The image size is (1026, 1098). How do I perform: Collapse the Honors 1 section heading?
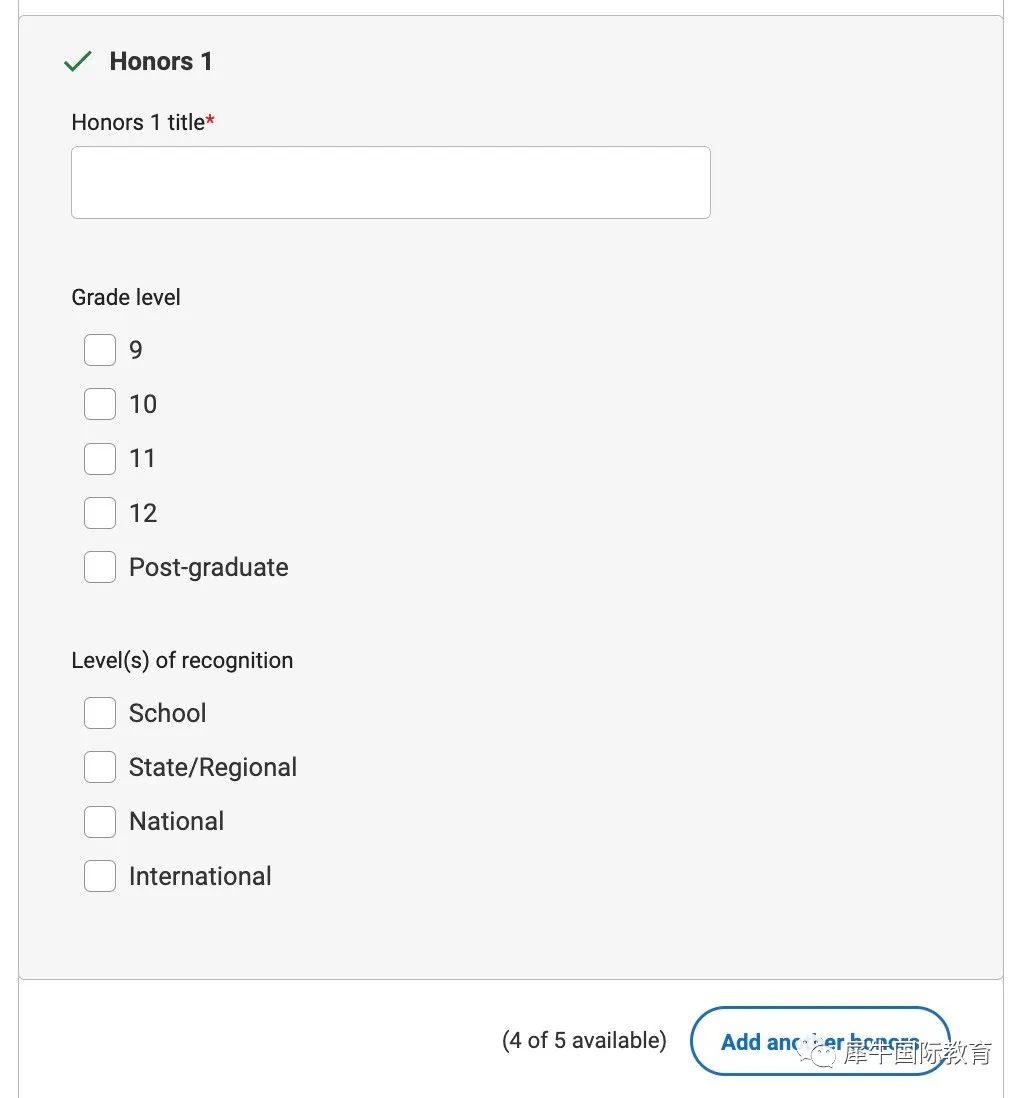161,62
